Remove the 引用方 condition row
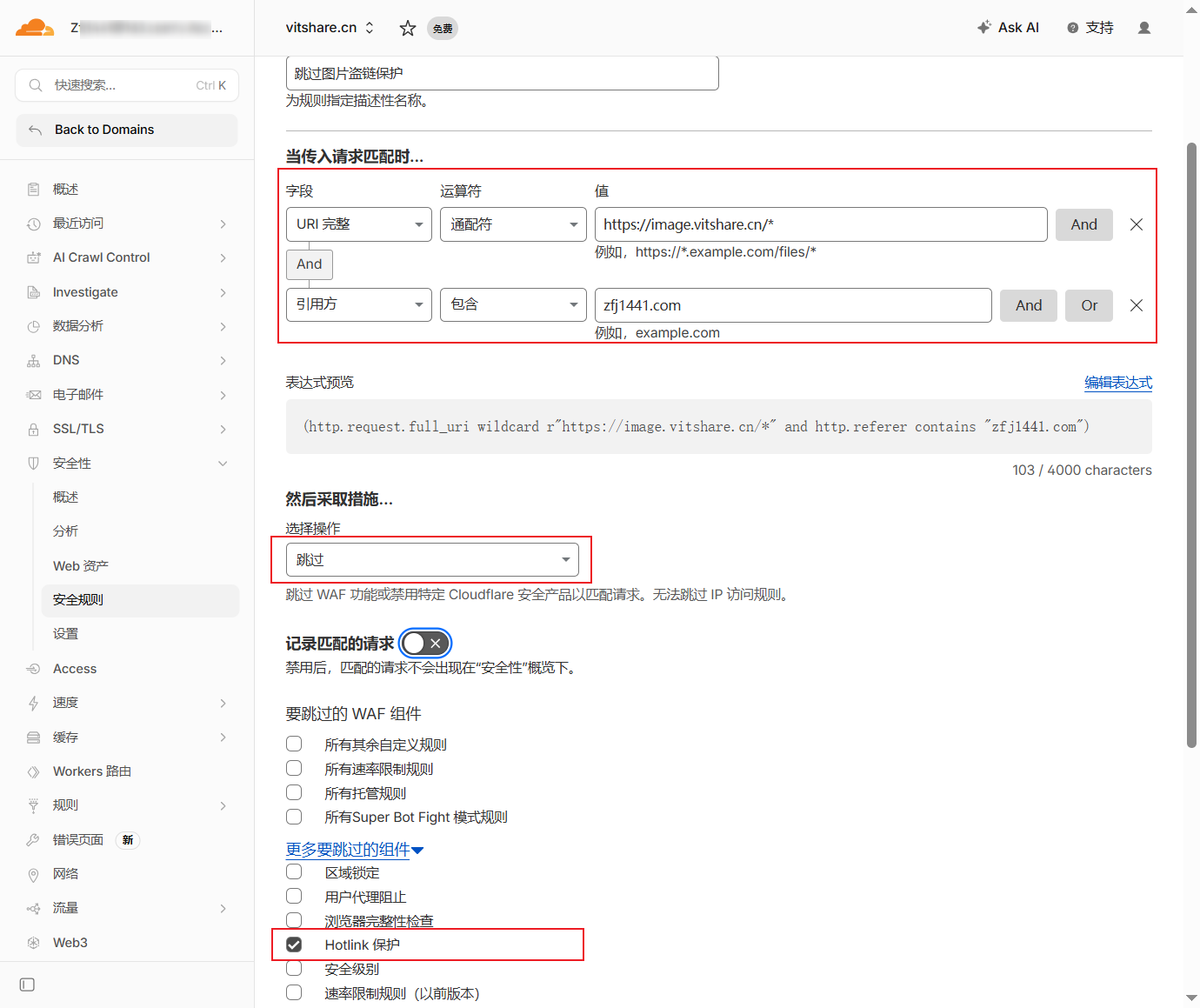 pyautogui.click(x=1136, y=305)
